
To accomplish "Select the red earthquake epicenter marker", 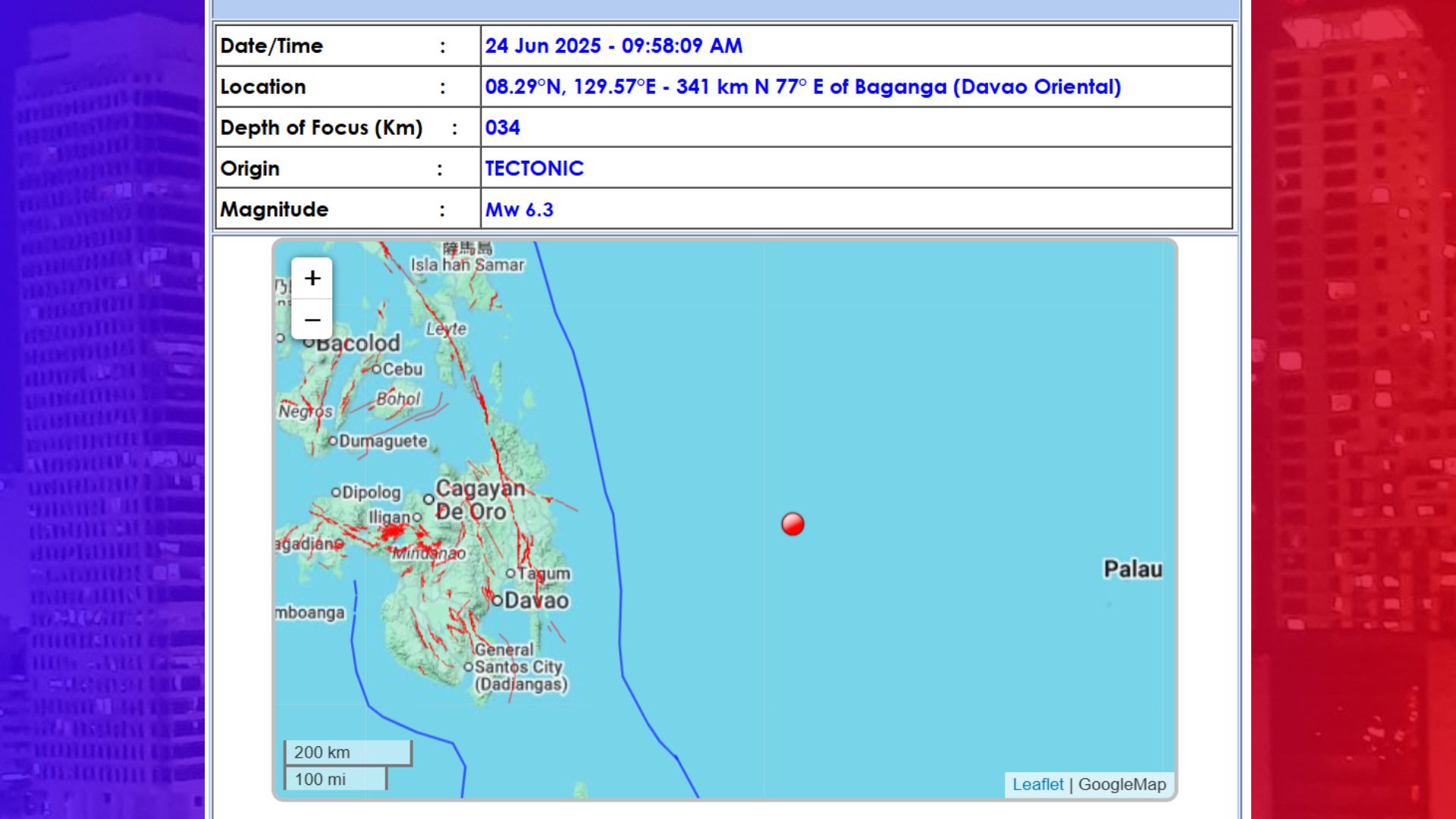I will tap(792, 523).
